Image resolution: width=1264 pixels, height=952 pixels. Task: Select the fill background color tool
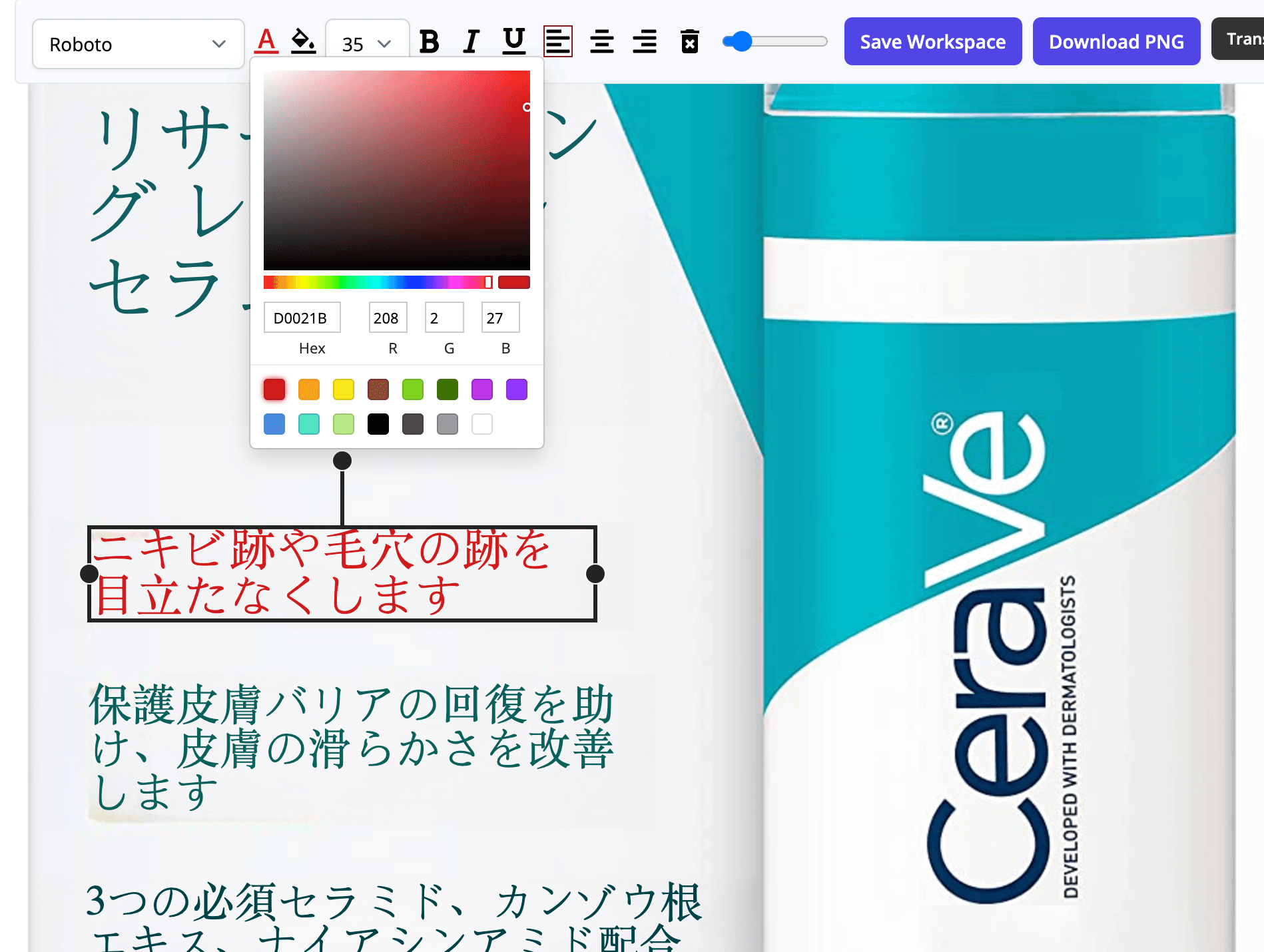point(303,41)
